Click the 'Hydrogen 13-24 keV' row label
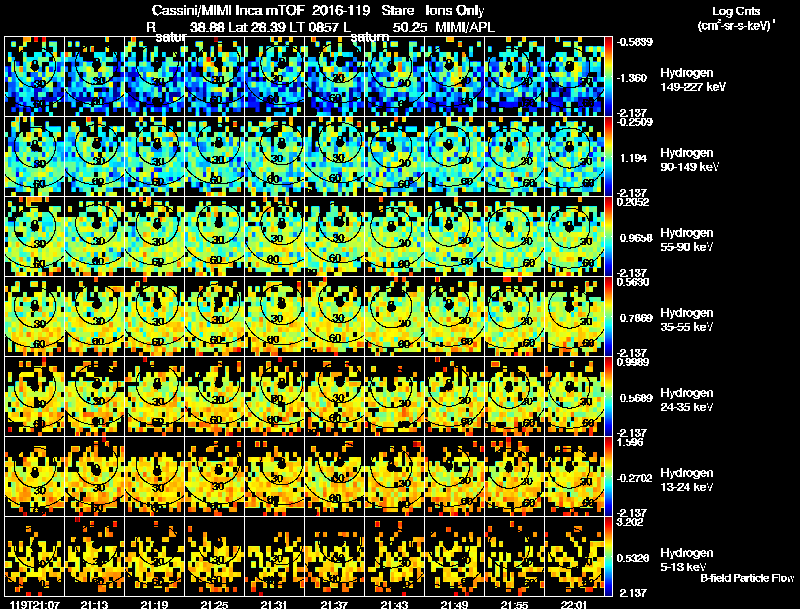This screenshot has width=800, height=609. coord(687,480)
